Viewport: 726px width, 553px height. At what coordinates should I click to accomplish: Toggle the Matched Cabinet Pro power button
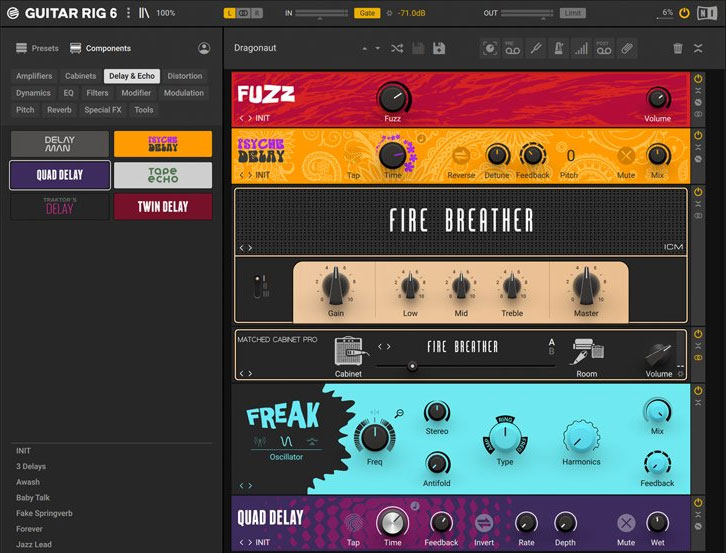point(698,334)
